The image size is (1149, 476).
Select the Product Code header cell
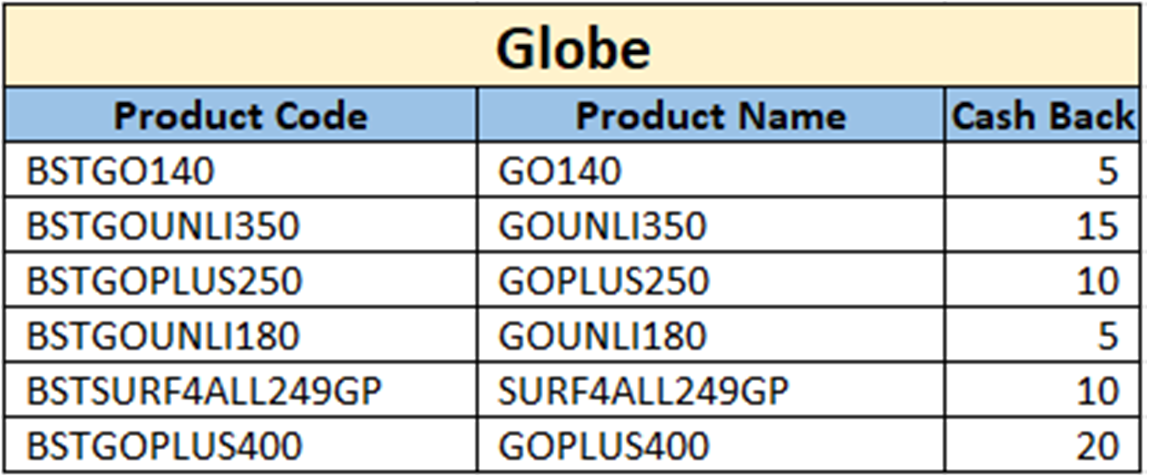240,116
